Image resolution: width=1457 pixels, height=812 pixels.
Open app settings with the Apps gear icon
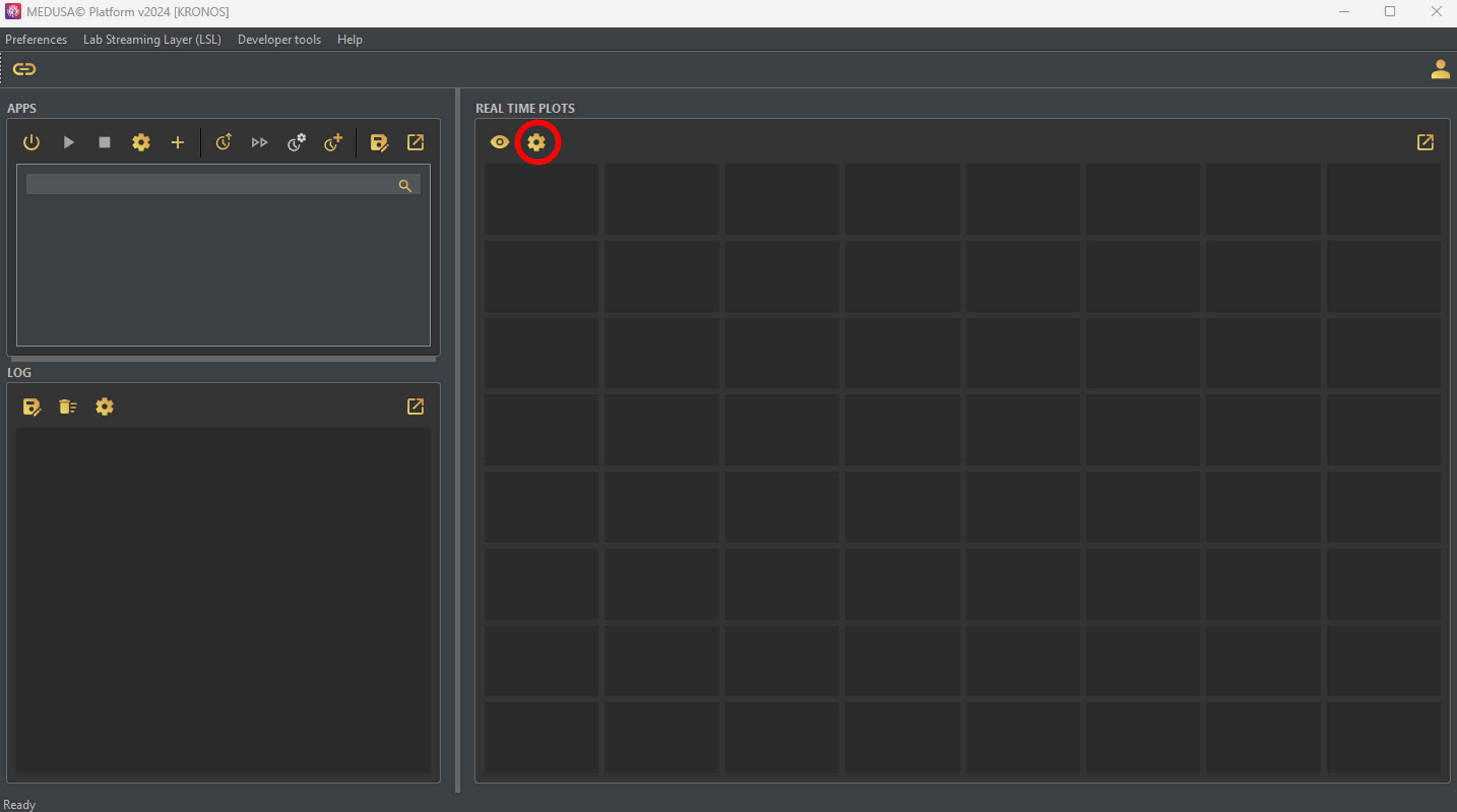(141, 142)
